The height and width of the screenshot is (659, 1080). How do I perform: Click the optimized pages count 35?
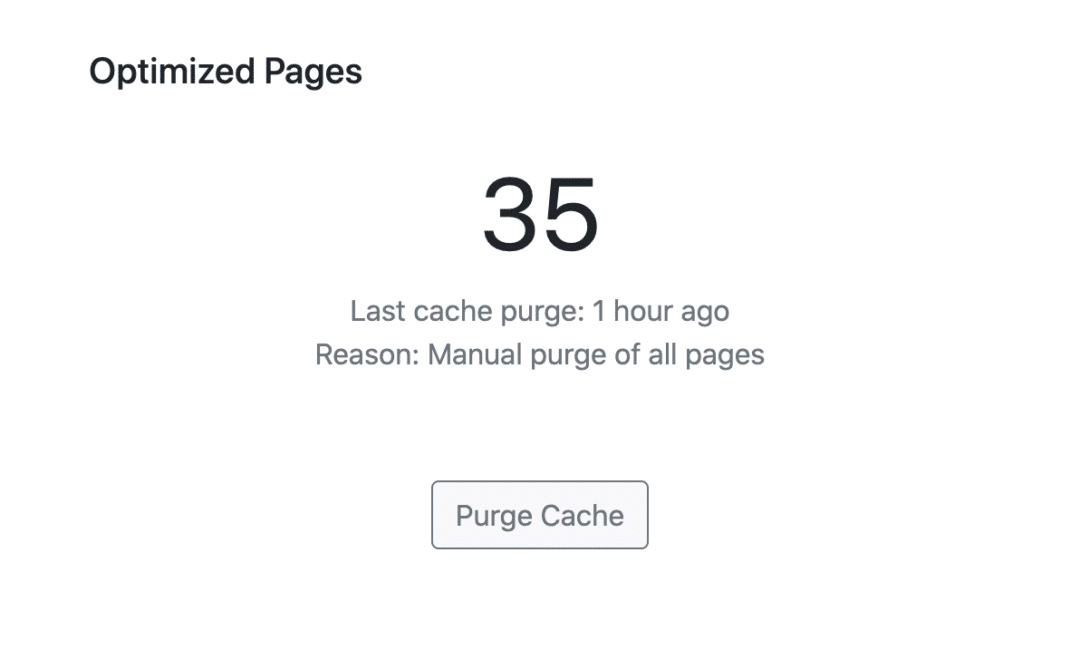(x=540, y=214)
